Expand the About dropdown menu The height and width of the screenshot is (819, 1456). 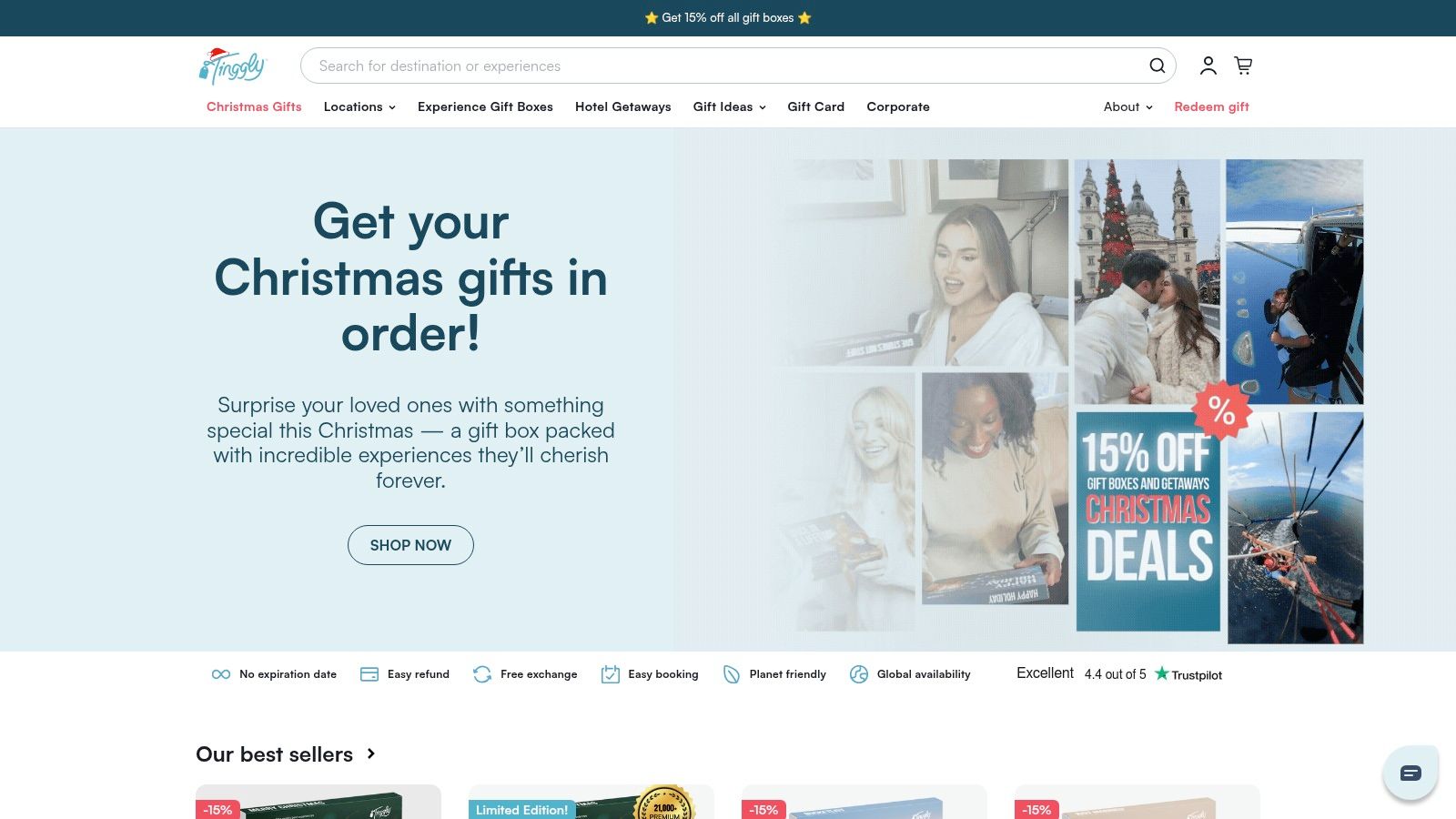click(x=1127, y=106)
